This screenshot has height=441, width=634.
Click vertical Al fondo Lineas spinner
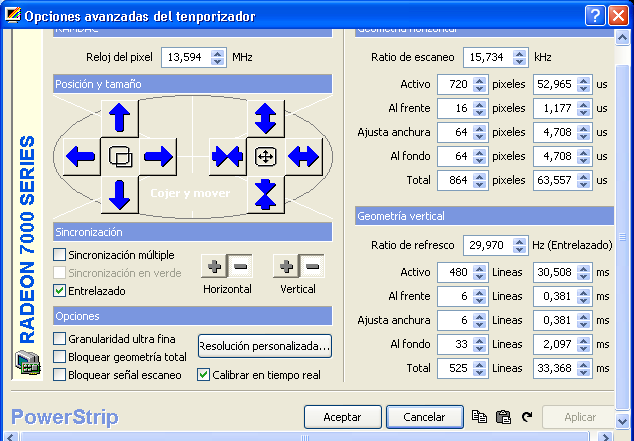pos(480,344)
